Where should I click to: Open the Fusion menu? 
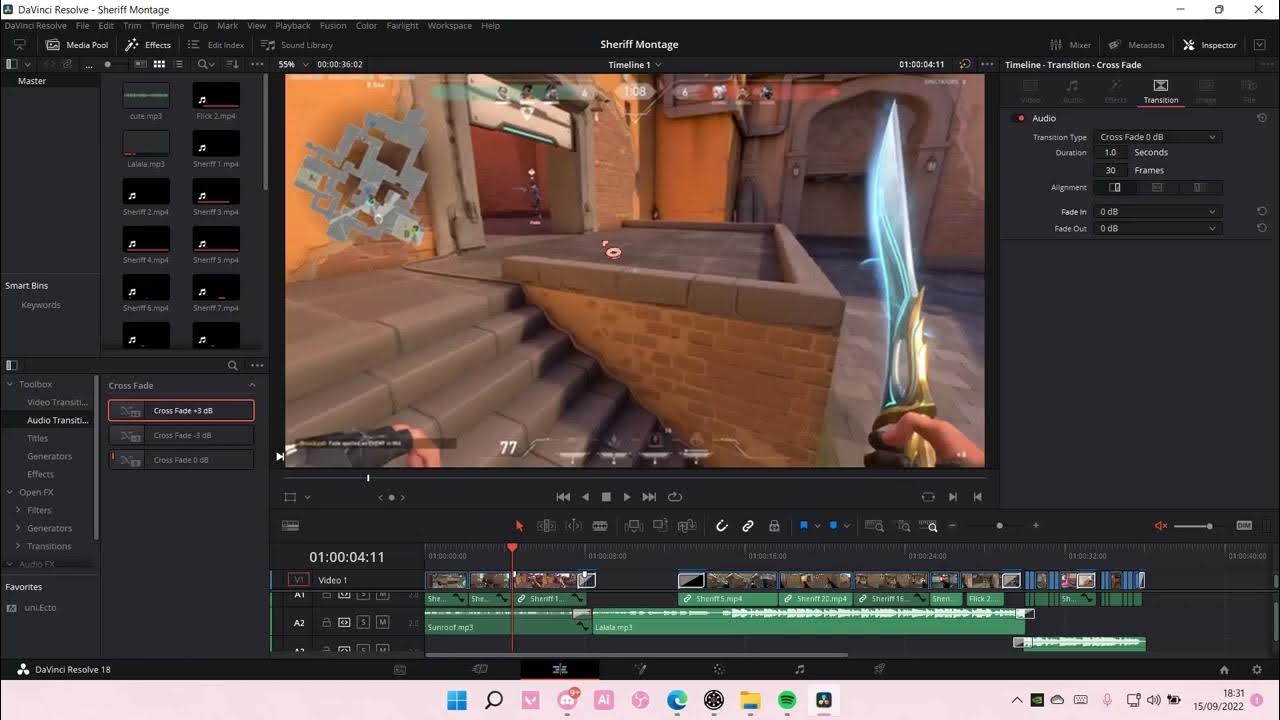(333, 26)
